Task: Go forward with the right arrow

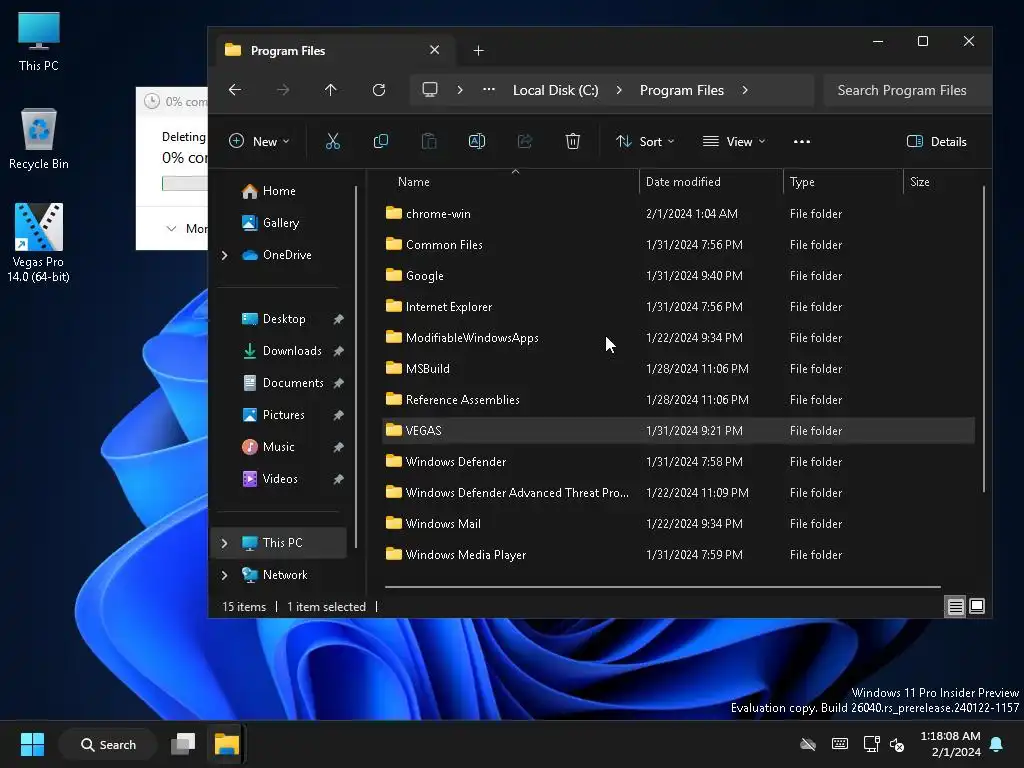Action: click(283, 89)
